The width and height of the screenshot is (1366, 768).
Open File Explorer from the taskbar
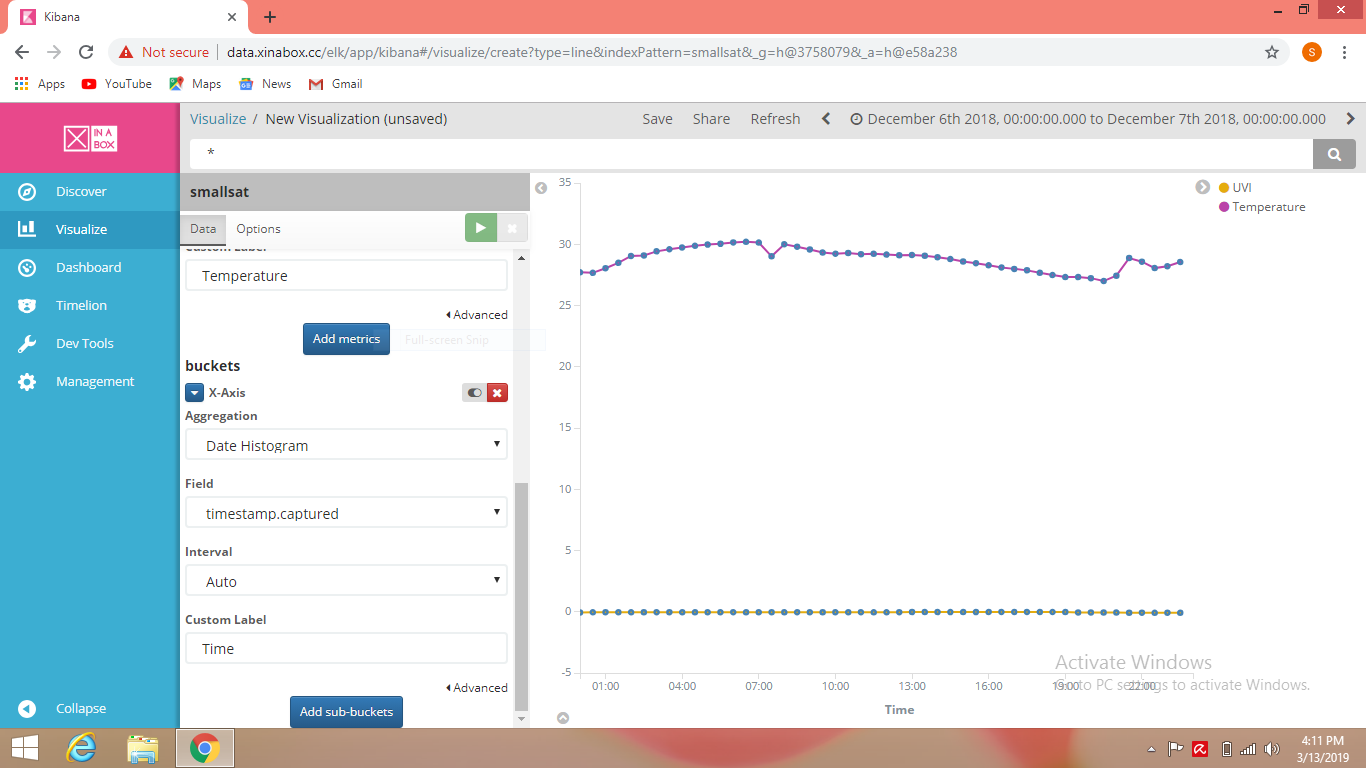(143, 747)
